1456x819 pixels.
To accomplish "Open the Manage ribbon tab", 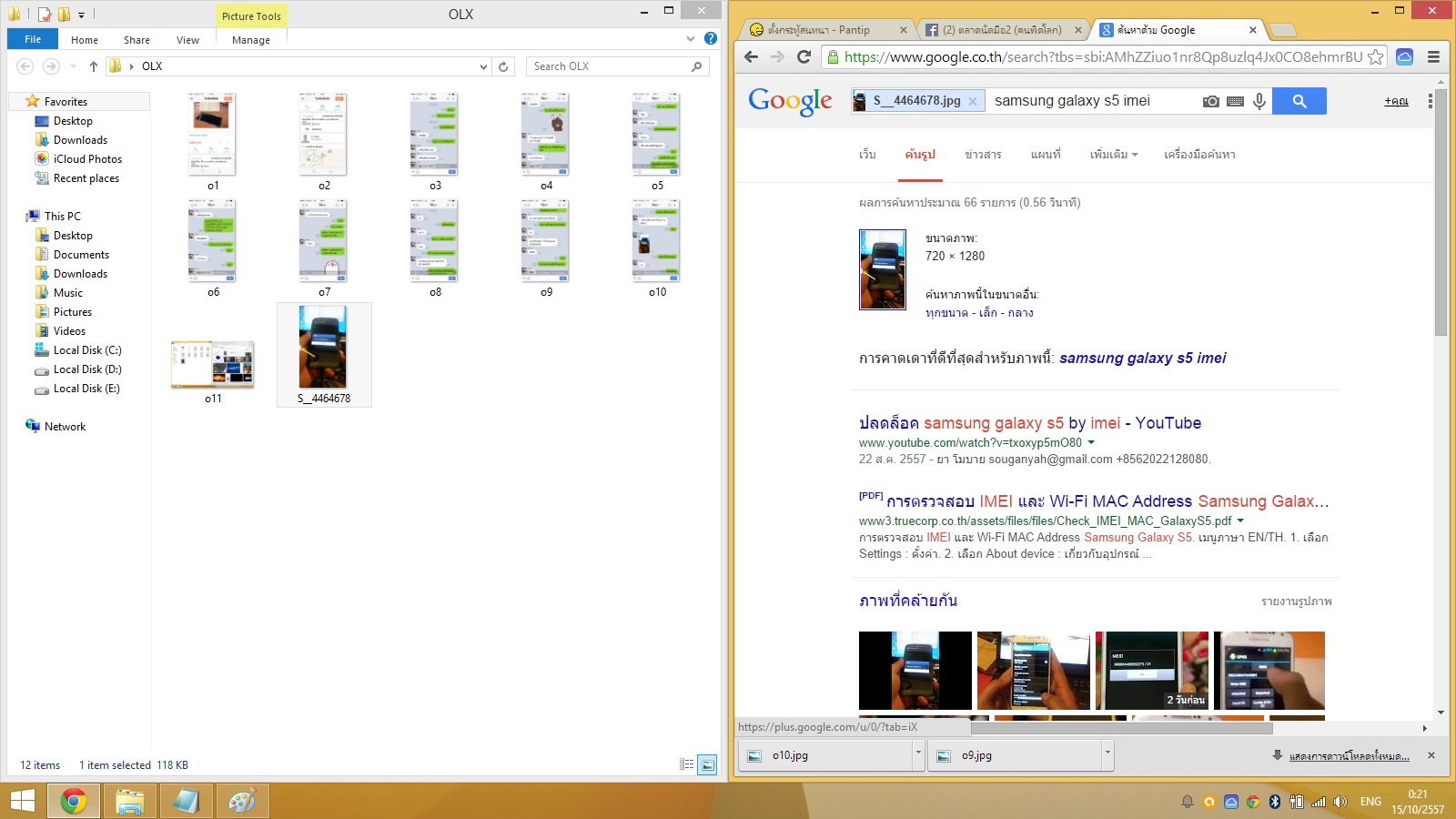I will 251,40.
